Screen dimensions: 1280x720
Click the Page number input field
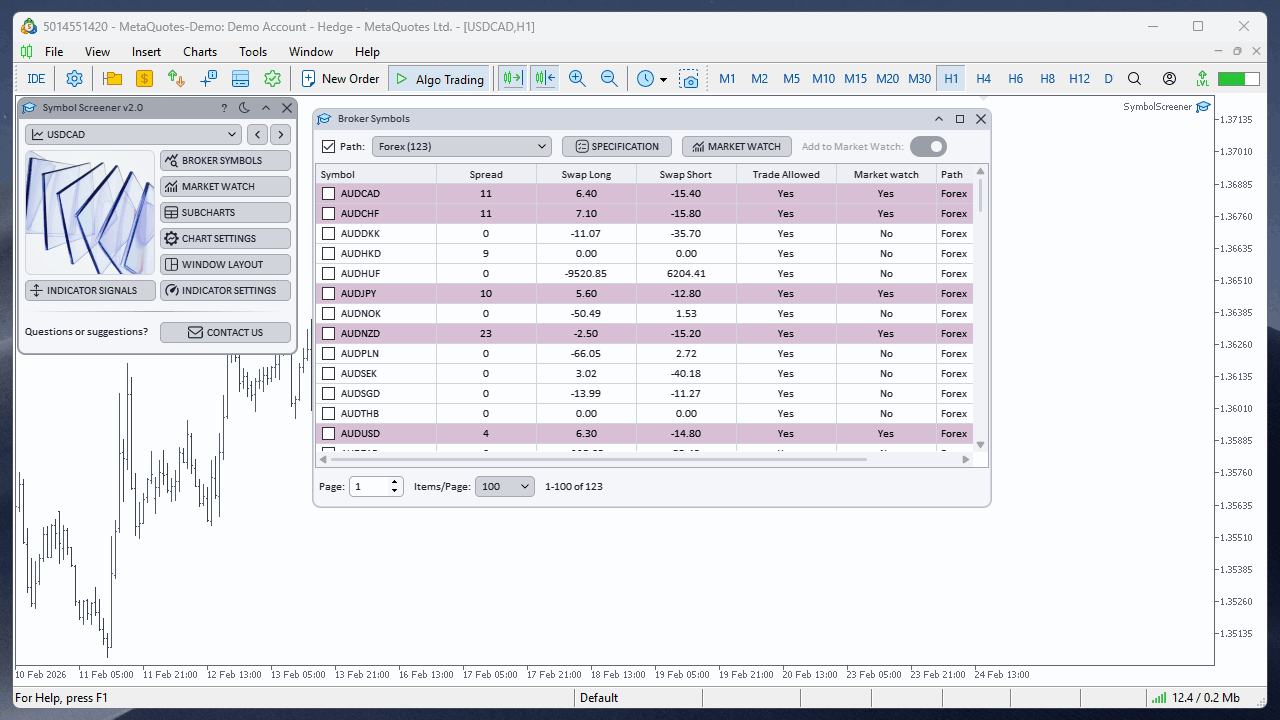pos(371,486)
